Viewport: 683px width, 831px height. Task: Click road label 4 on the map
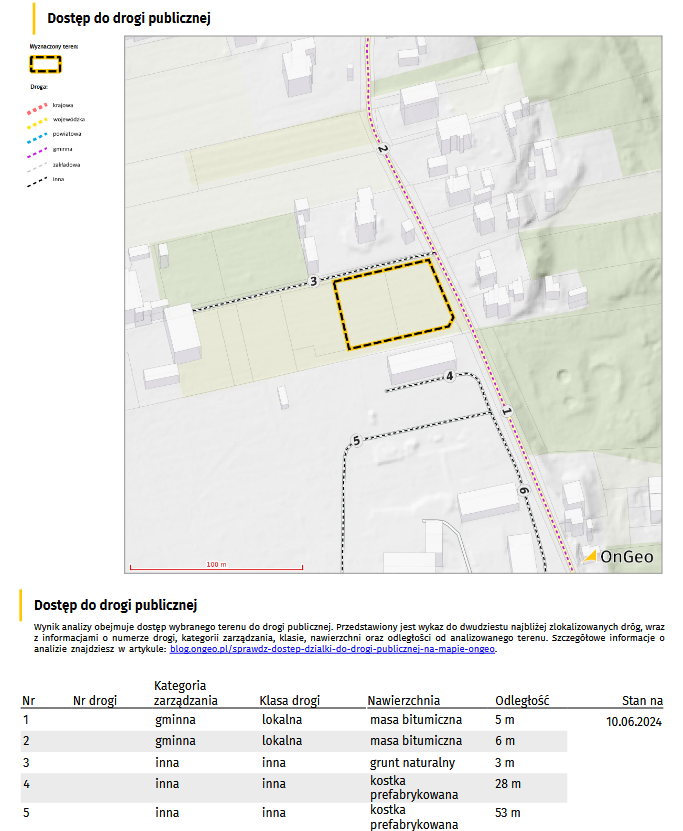click(x=450, y=376)
